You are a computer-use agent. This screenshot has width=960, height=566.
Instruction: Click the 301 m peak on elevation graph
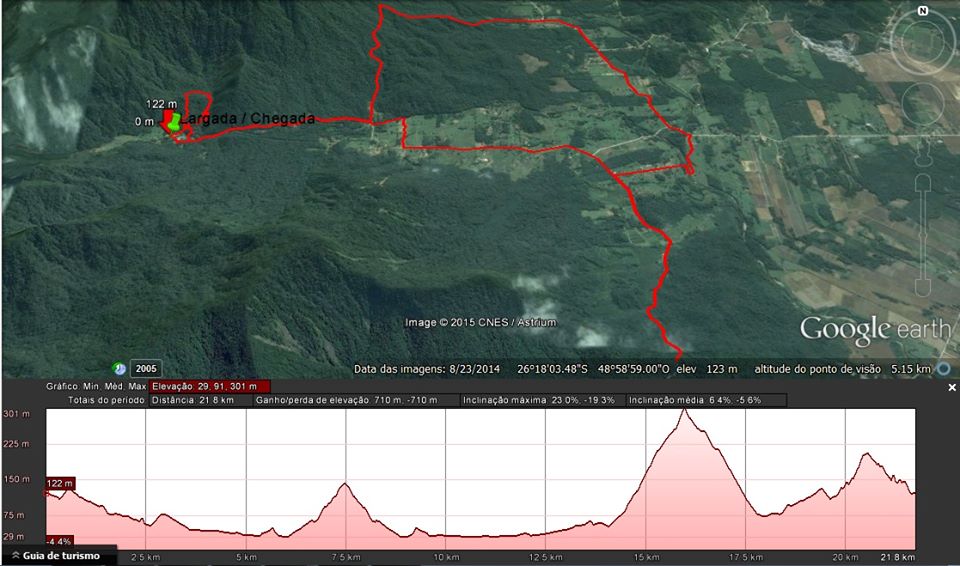coord(684,411)
